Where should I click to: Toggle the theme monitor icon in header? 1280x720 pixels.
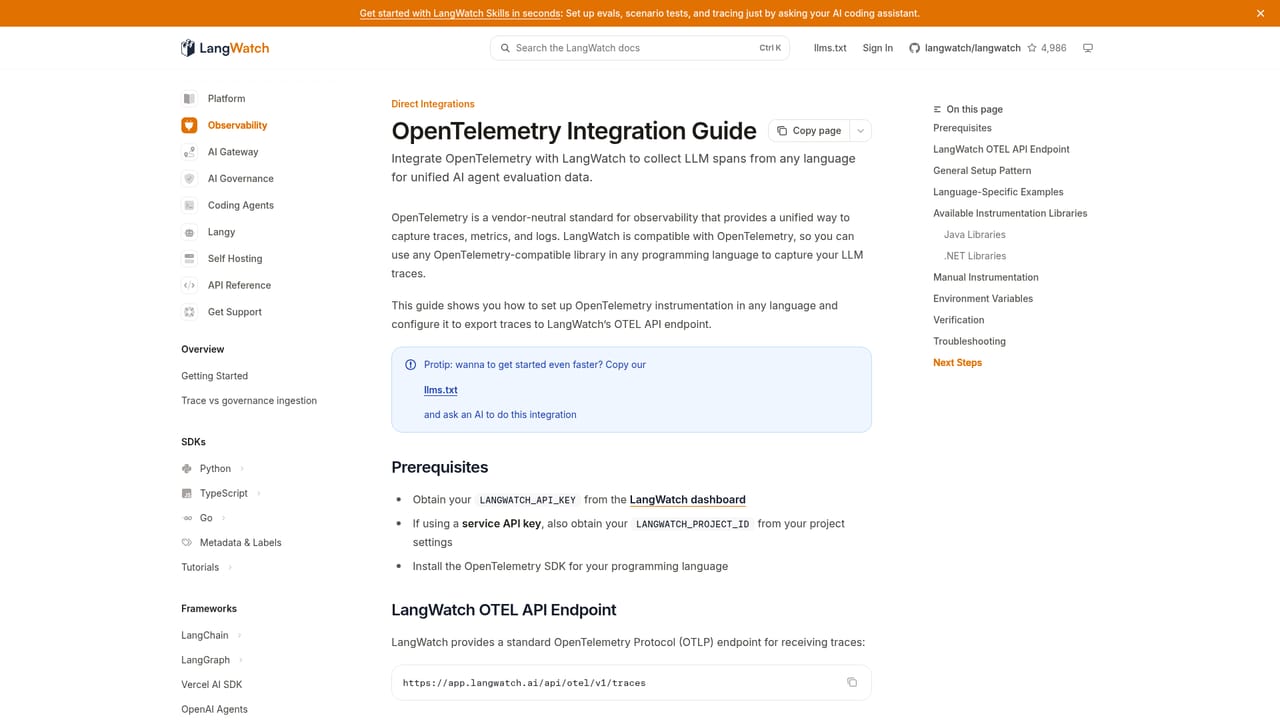coord(1088,48)
